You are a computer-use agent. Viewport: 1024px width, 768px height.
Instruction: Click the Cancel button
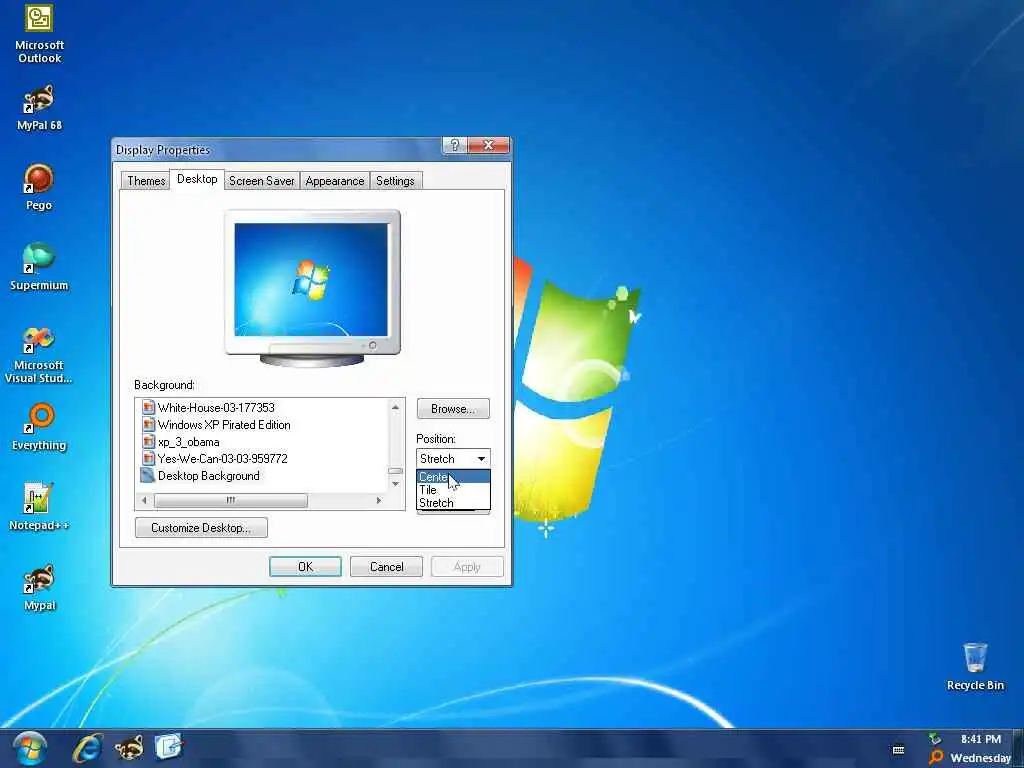386,566
